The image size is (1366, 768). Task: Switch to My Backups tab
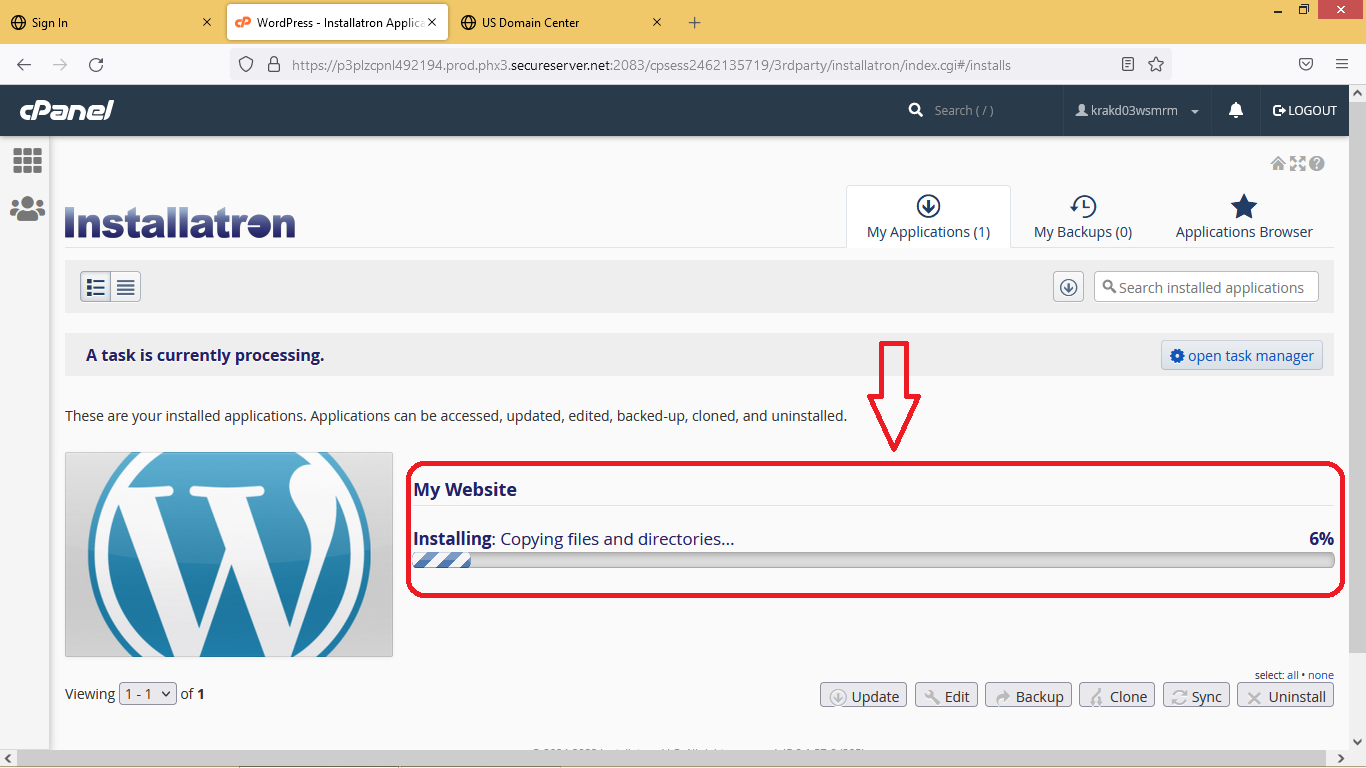click(1083, 217)
